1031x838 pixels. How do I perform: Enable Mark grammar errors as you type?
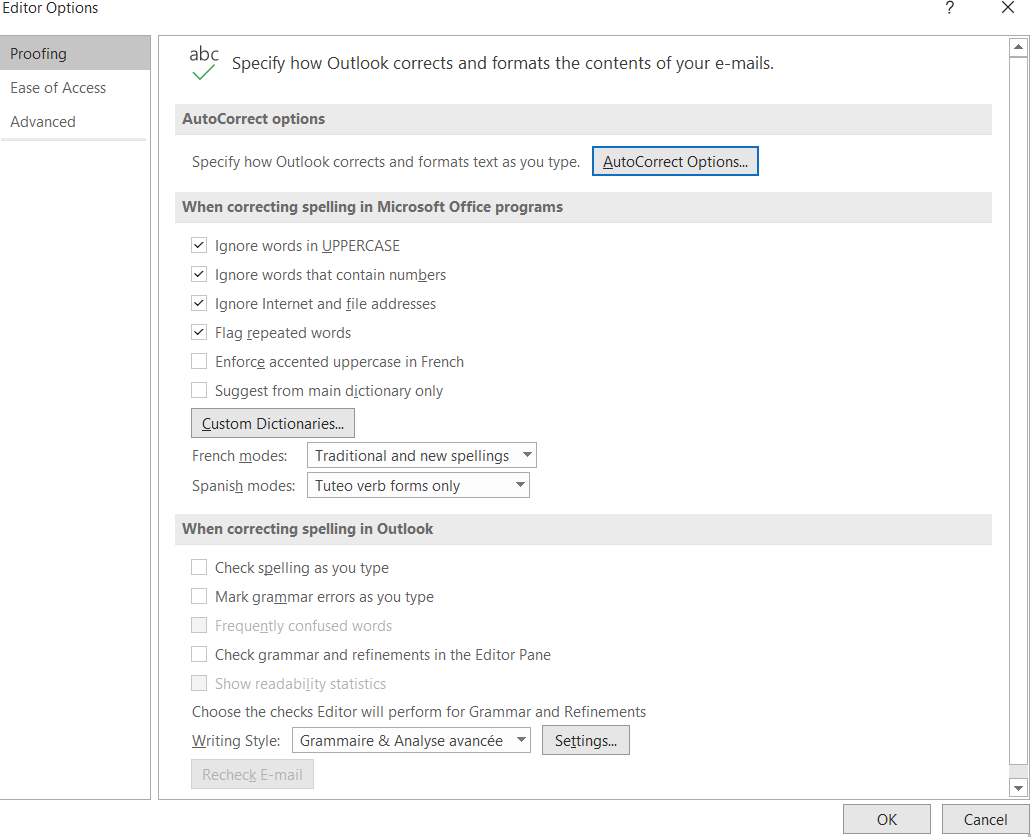199,597
